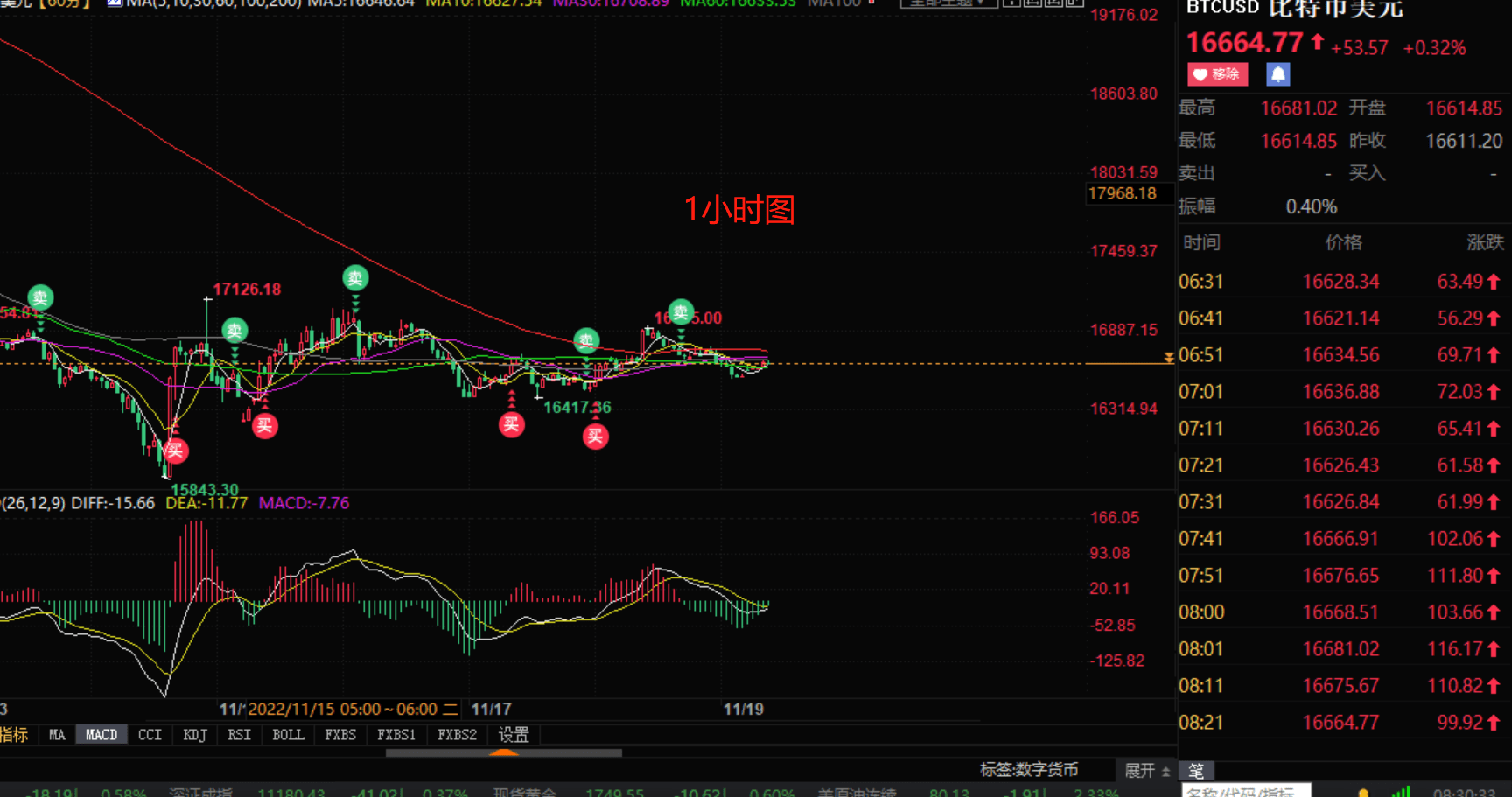Click the red 买 marker below 16417.36 label
The height and width of the screenshot is (797, 1512).
coord(596,437)
